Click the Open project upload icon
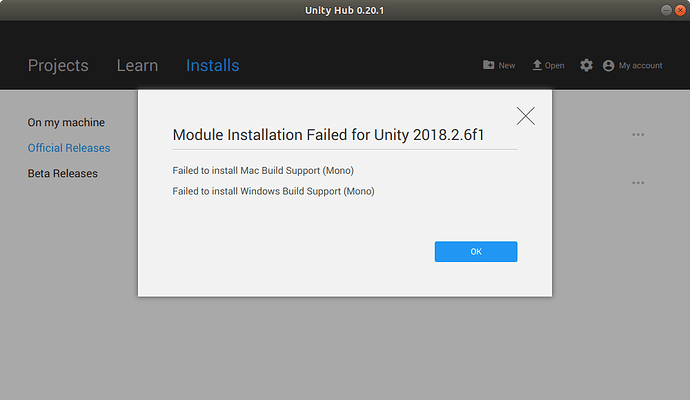This screenshot has height=400, width=690. (537, 65)
